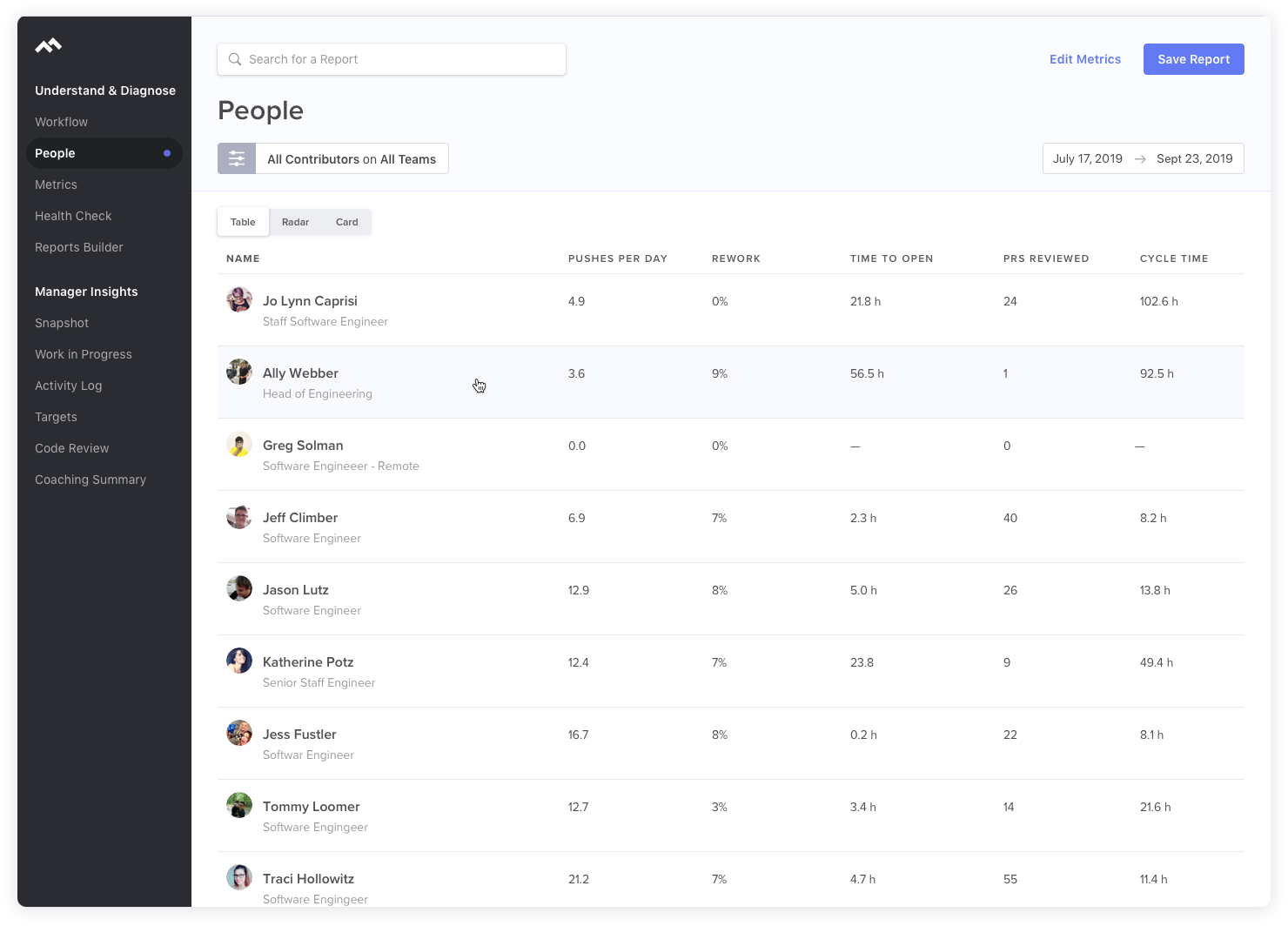This screenshot has height=926, width=1288.
Task: Open Katherine Potz's name link
Action: tap(308, 662)
